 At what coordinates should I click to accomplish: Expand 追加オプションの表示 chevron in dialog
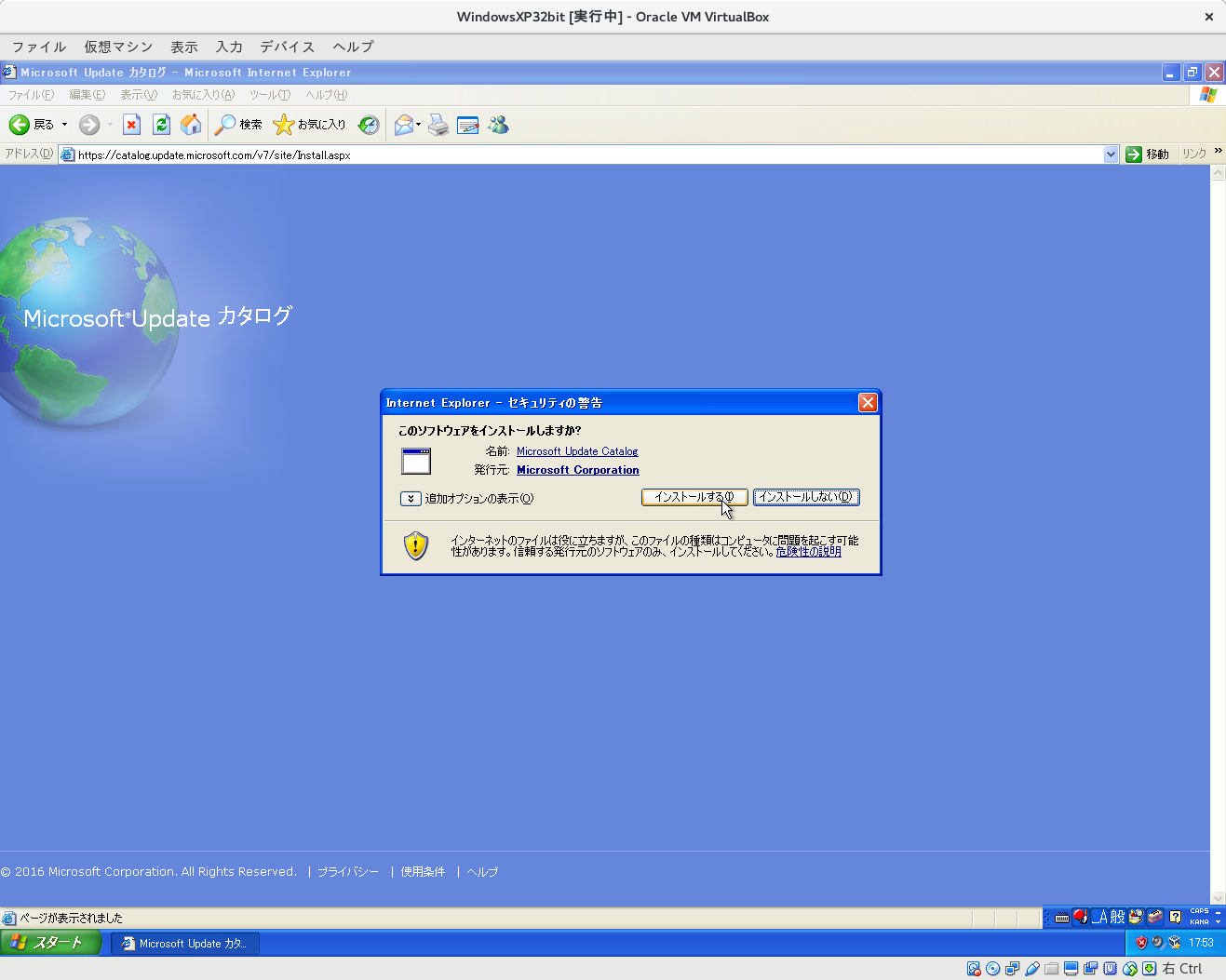point(411,499)
